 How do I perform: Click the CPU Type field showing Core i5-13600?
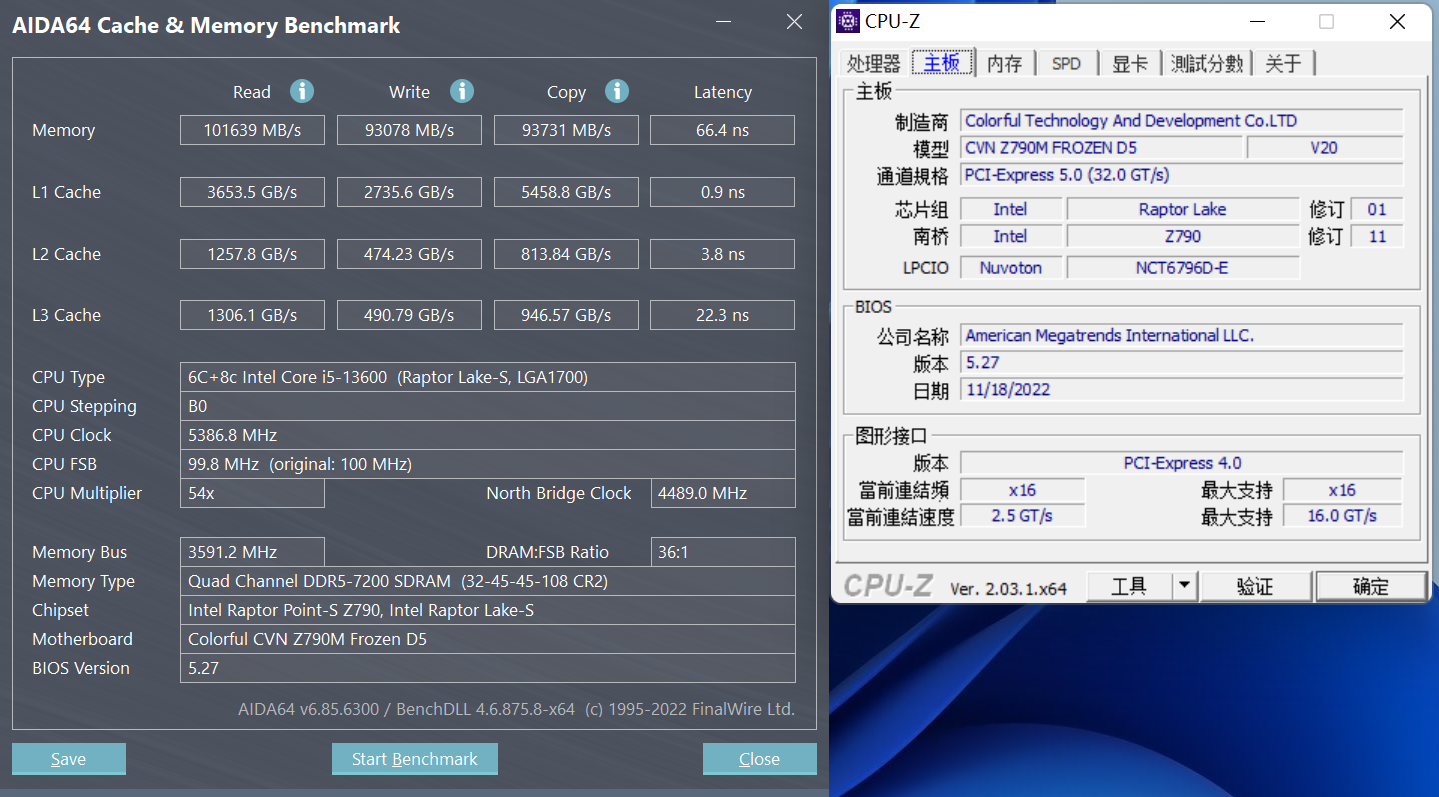(488, 377)
